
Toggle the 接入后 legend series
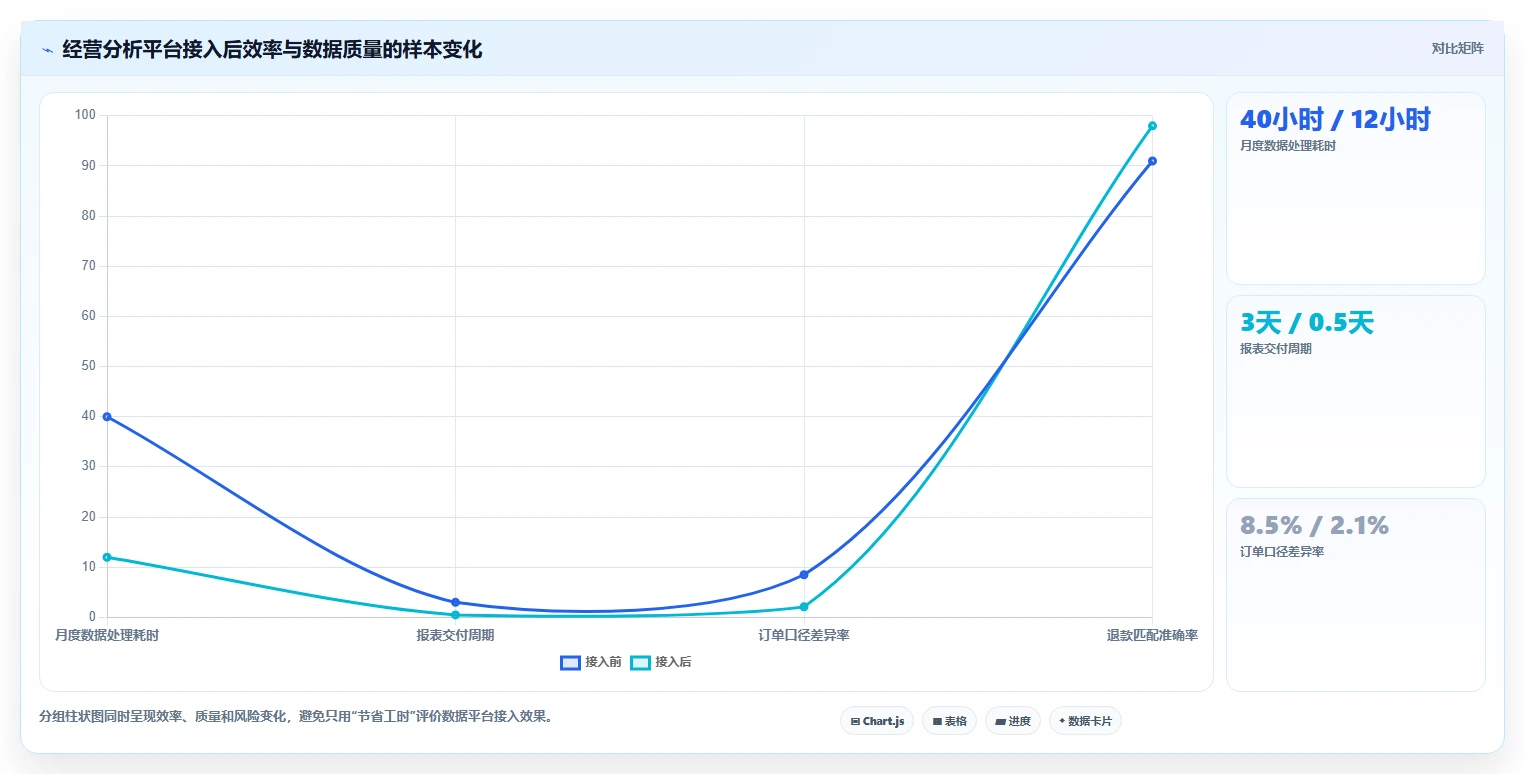tap(661, 662)
